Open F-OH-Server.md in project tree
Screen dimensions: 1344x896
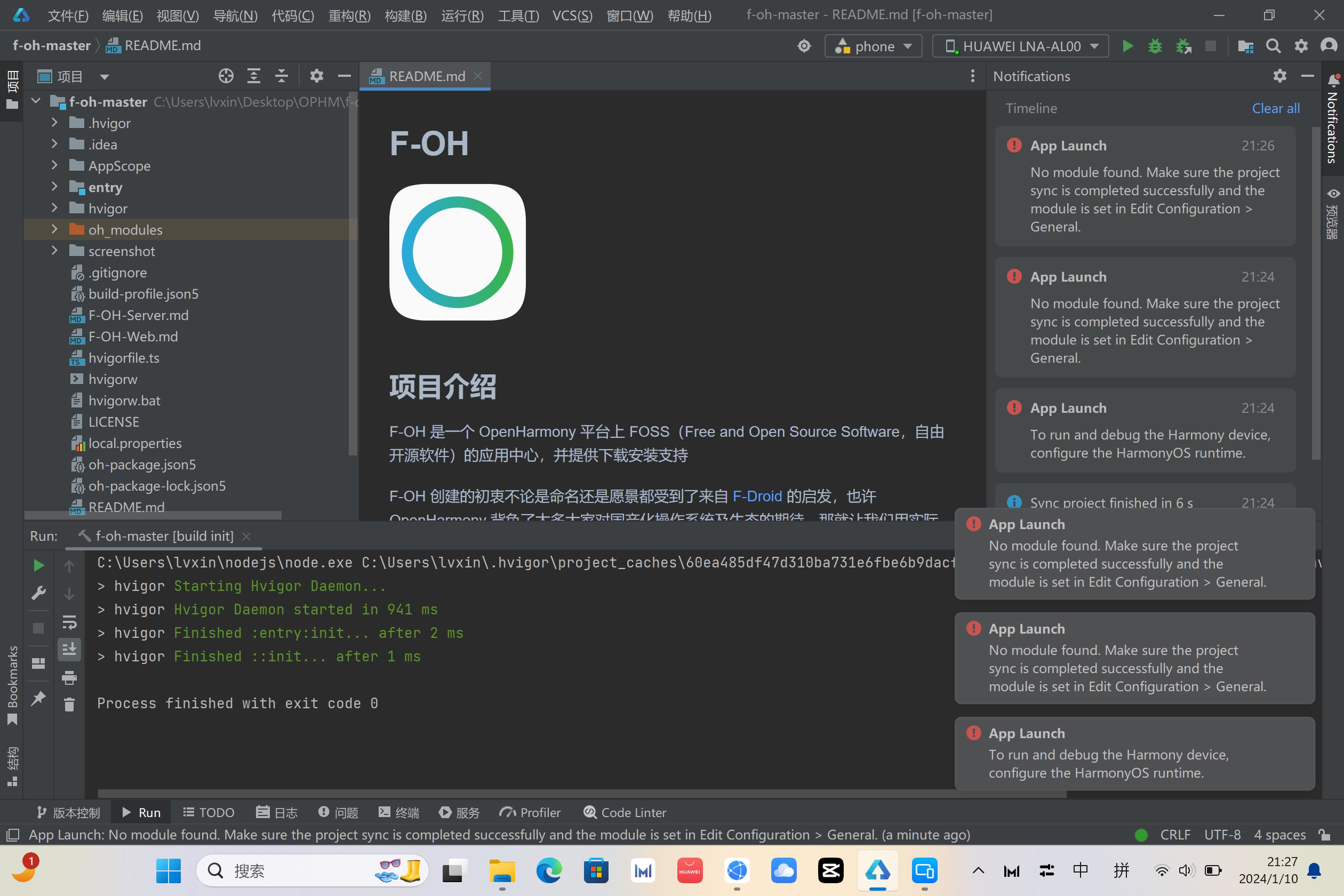click(138, 315)
